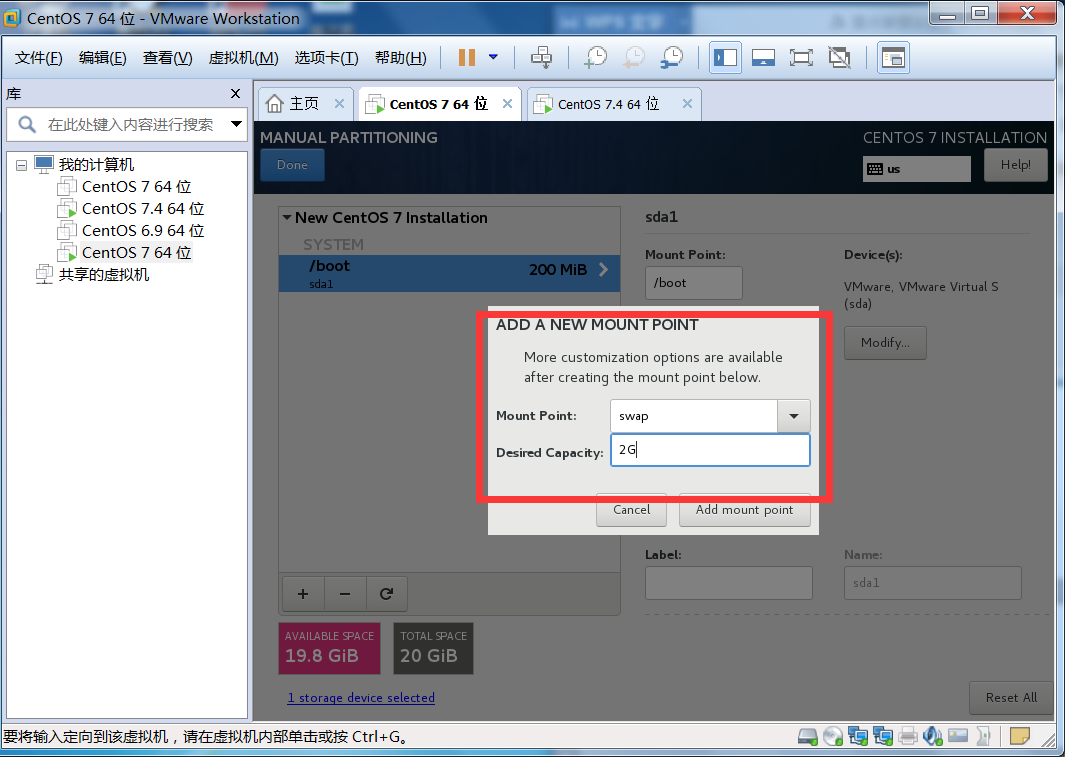Click the minus icon to remove partition

pos(345,594)
